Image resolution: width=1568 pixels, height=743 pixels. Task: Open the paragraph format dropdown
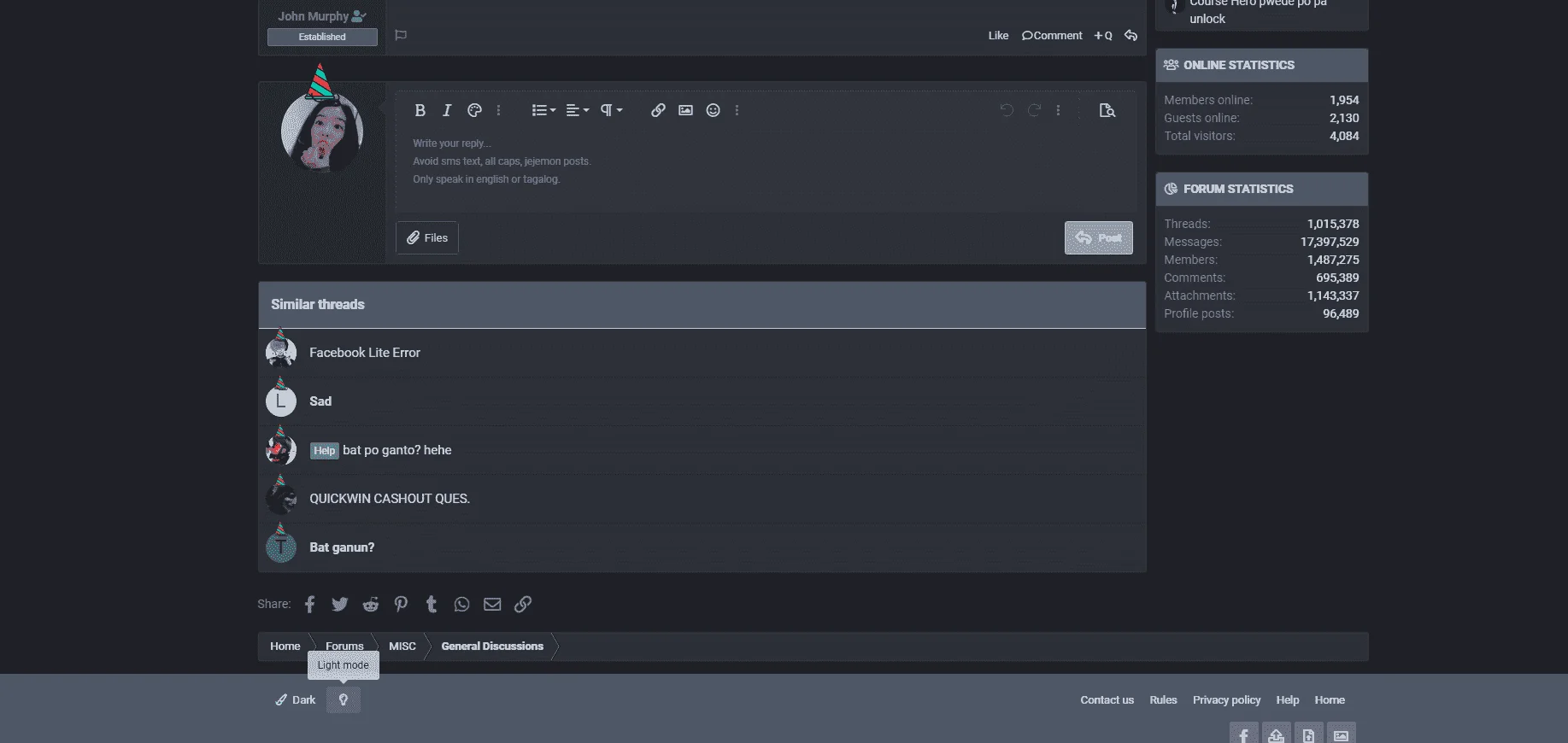[x=611, y=110]
